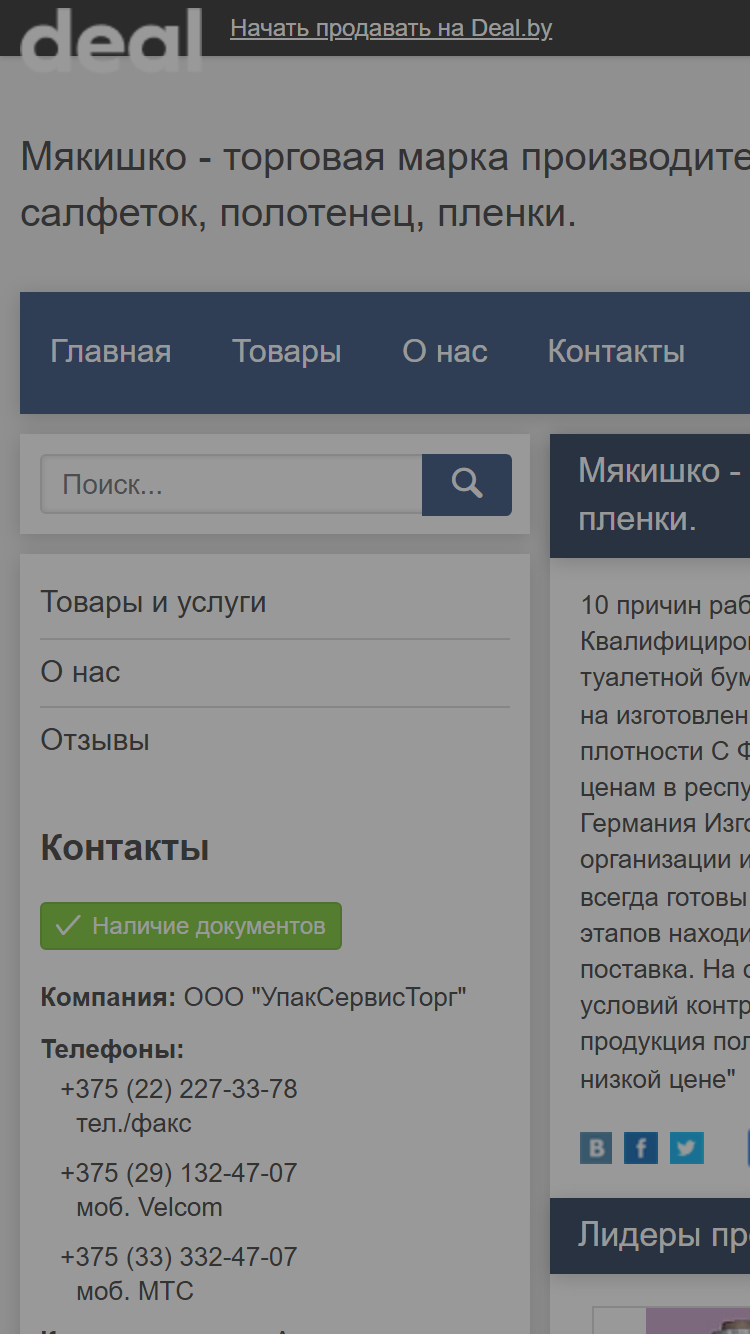Click the page title starting 'Мякишко - торговая марка'
The width and height of the screenshot is (750, 1334).
click(385, 185)
